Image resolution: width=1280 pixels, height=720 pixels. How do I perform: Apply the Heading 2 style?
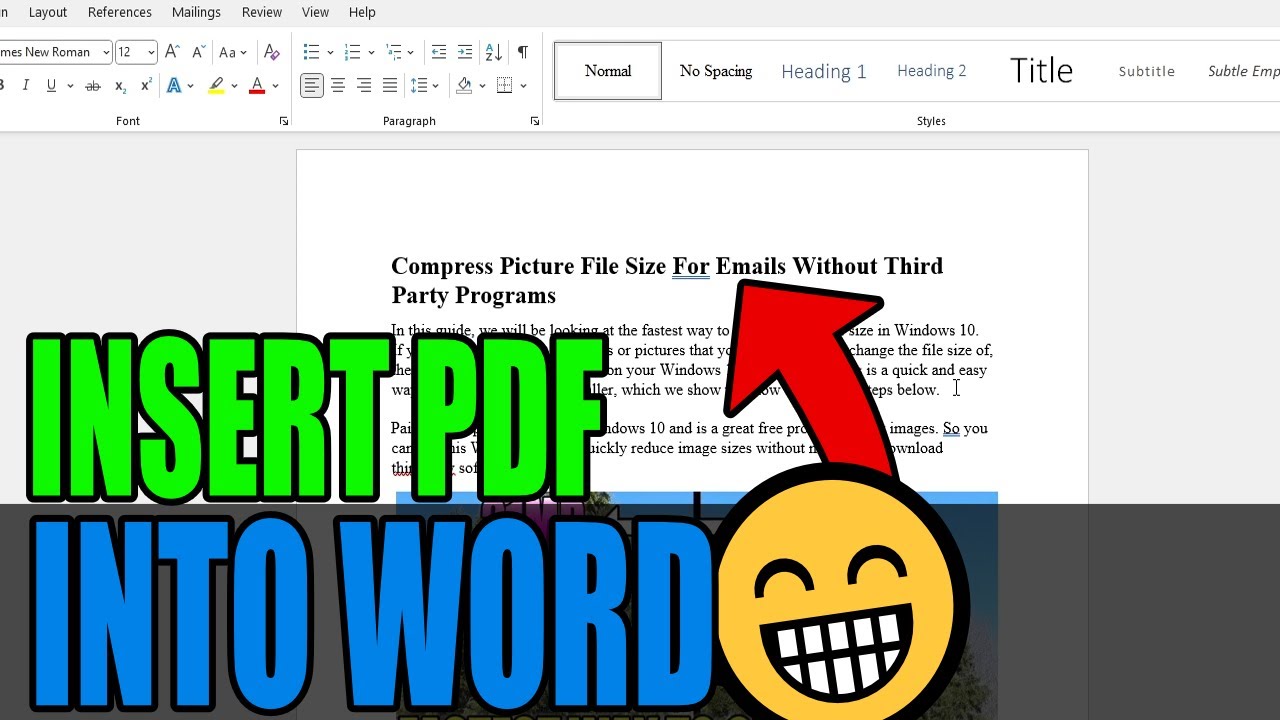pyautogui.click(x=932, y=71)
